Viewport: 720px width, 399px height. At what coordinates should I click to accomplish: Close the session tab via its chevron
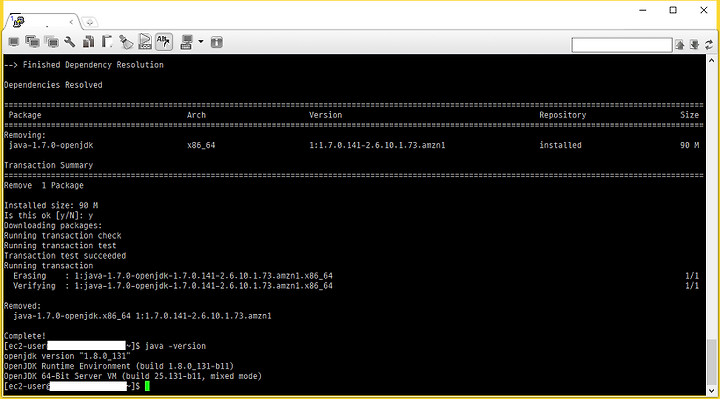coord(71,22)
